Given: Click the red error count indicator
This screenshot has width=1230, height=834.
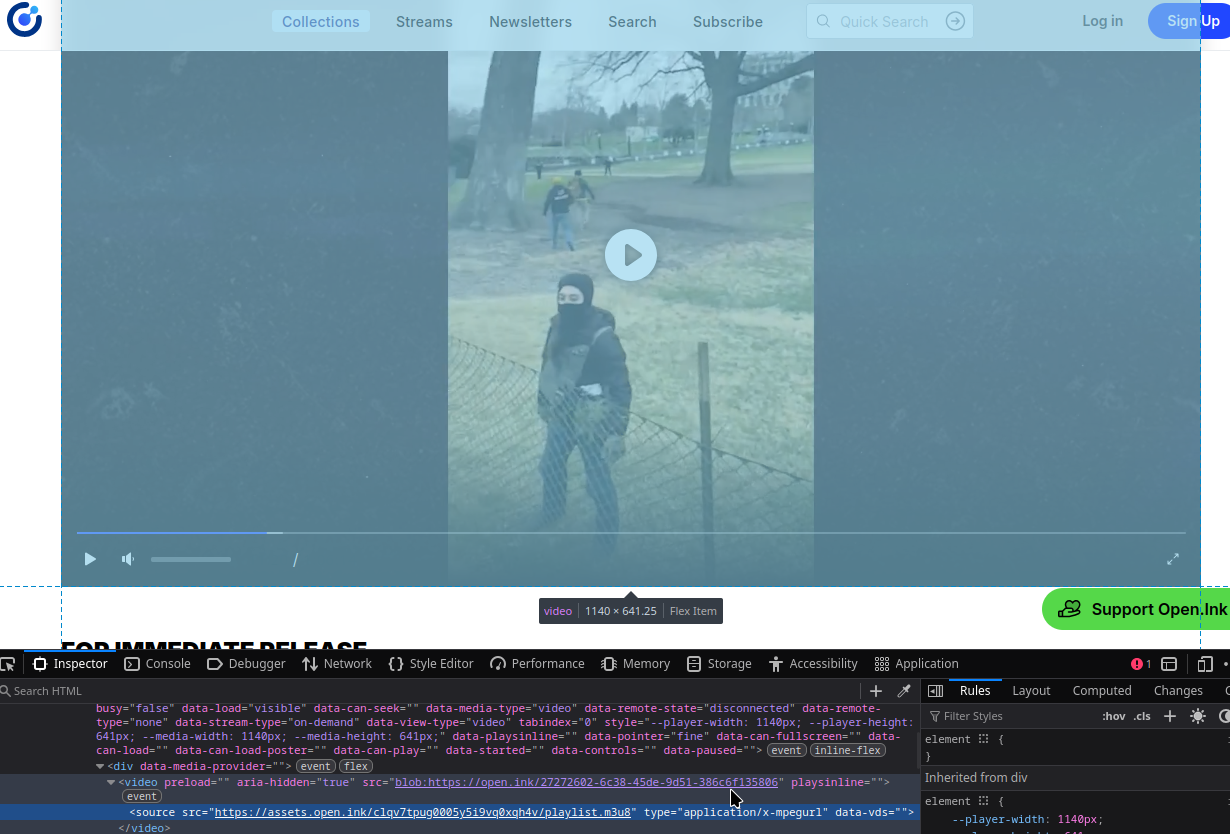Looking at the screenshot, I should pyautogui.click(x=1141, y=664).
